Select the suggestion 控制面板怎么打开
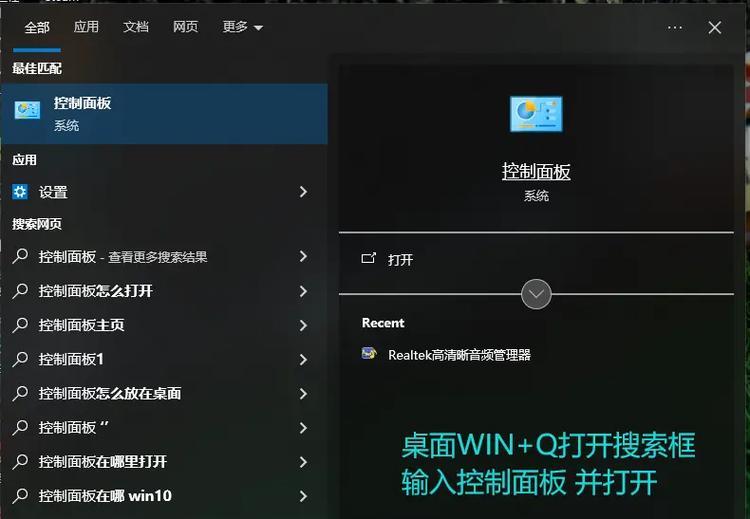 click(164, 291)
